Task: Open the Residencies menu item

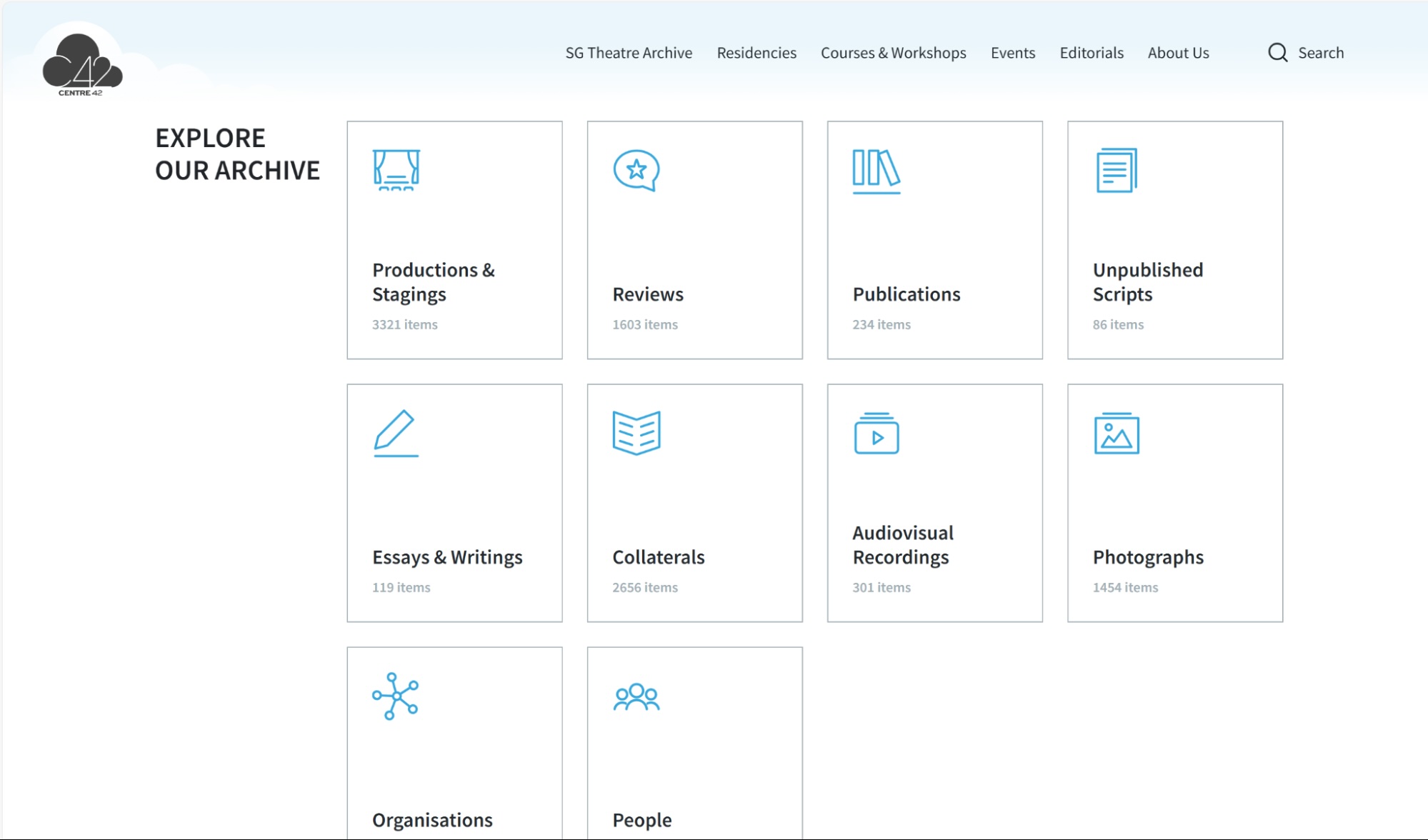Action: pos(757,53)
